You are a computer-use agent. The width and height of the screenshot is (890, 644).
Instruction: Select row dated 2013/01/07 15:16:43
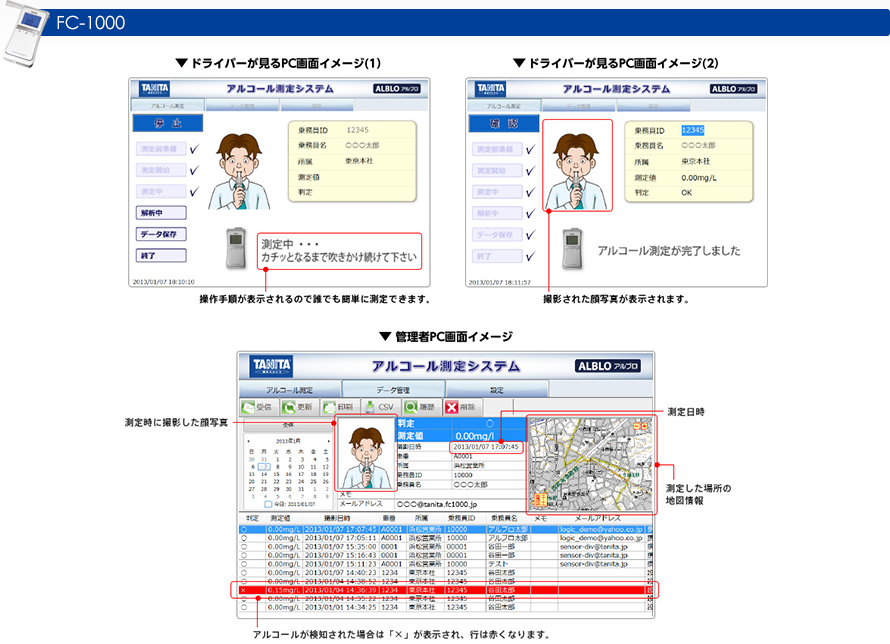click(445, 555)
